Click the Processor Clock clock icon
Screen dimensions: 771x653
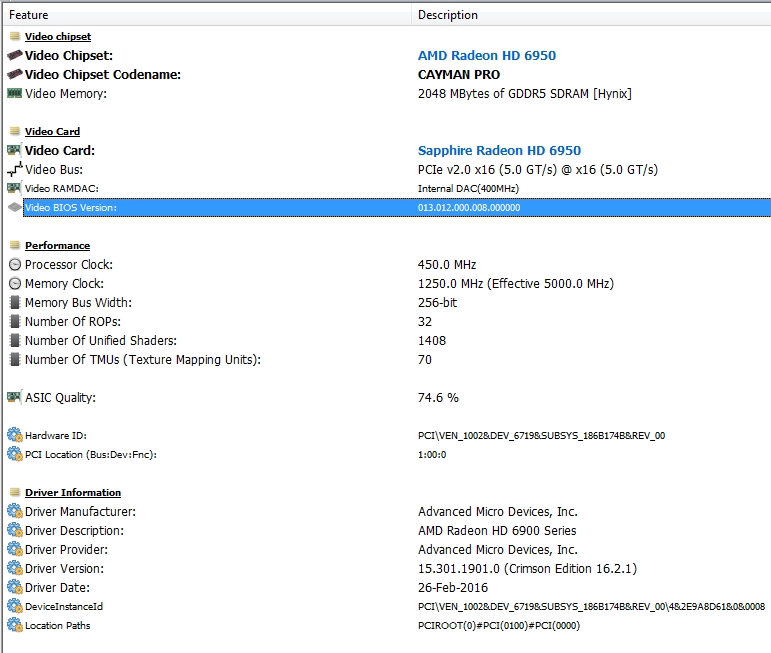tap(15, 265)
